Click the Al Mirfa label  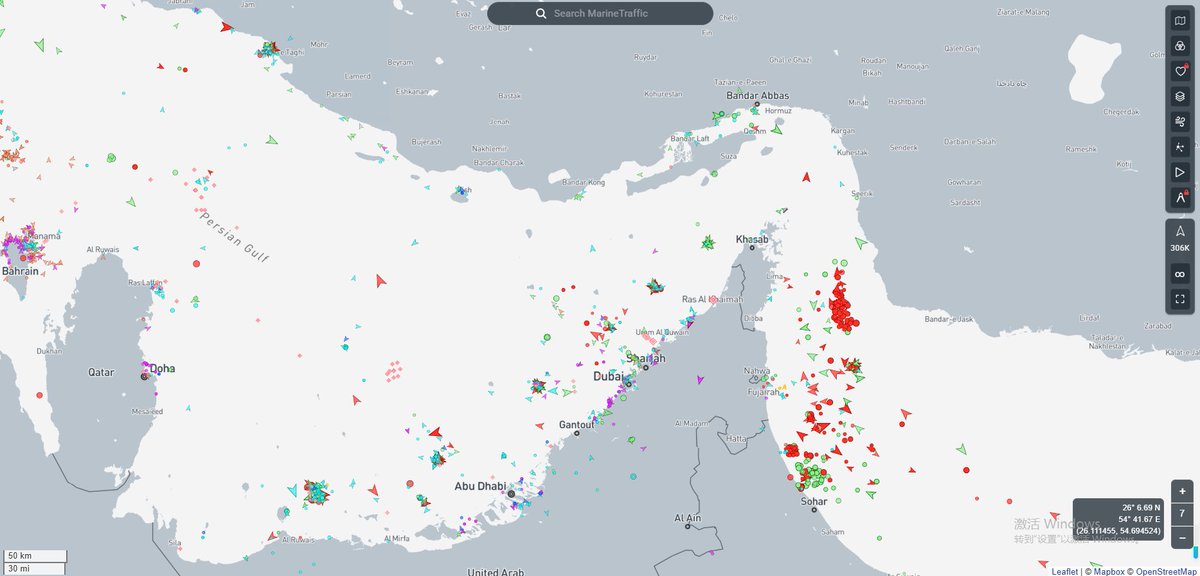click(395, 538)
